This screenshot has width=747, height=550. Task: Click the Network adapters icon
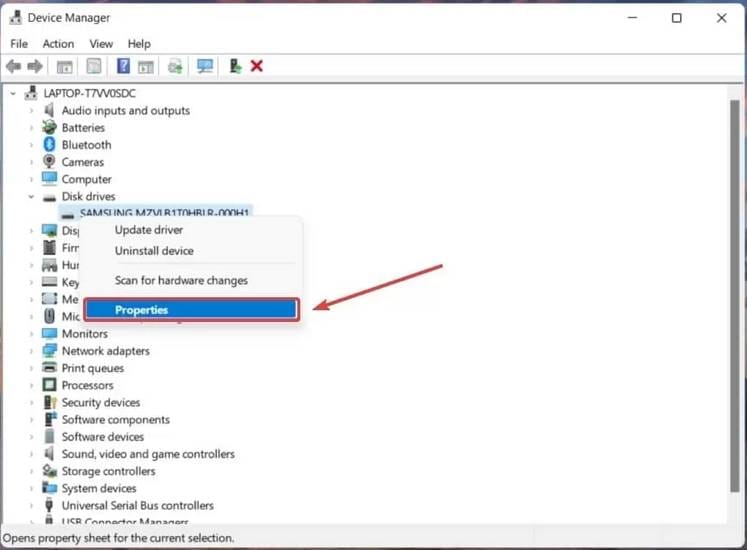(49, 351)
